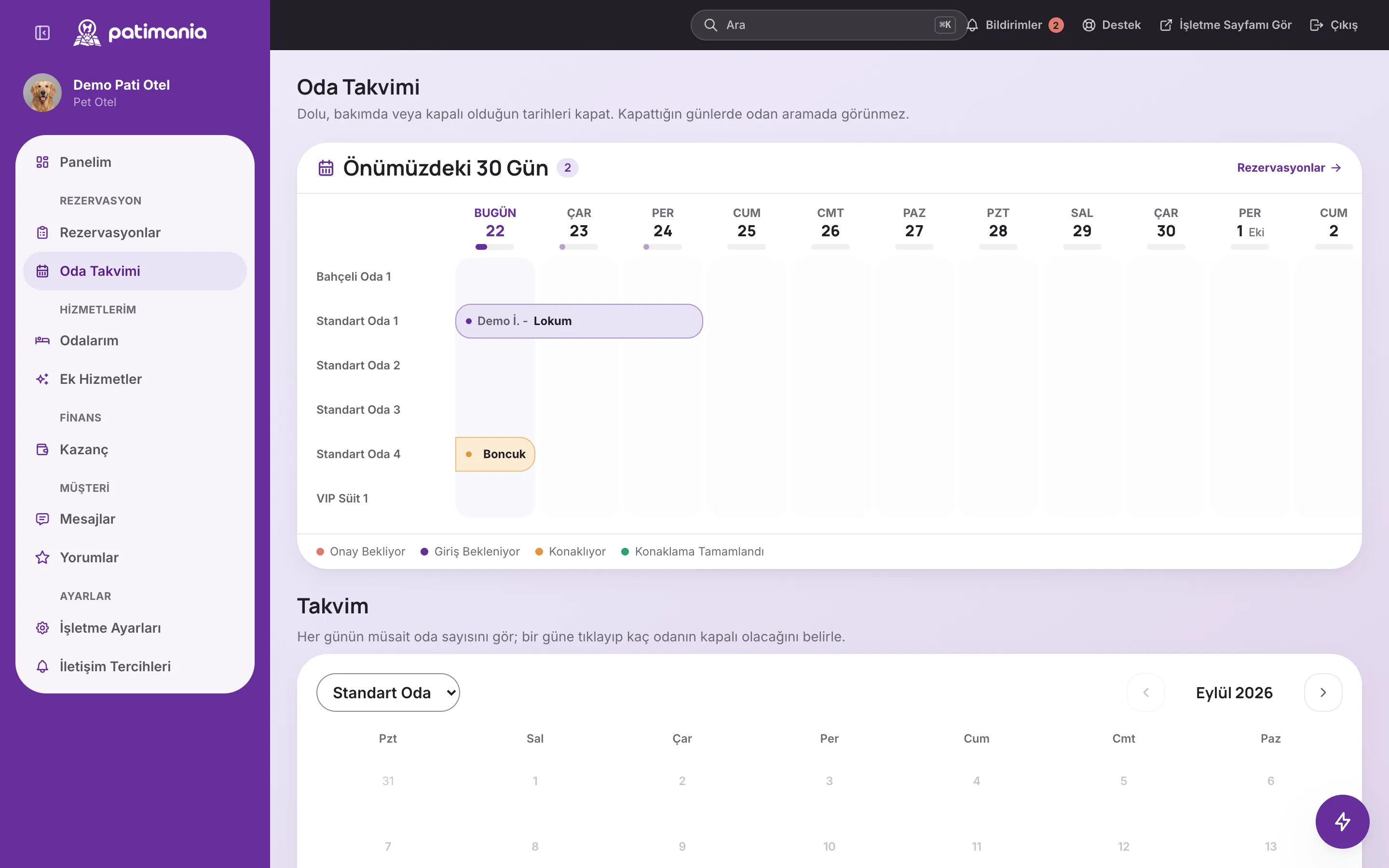Collapse the sidebar with the panel icon

click(x=42, y=33)
